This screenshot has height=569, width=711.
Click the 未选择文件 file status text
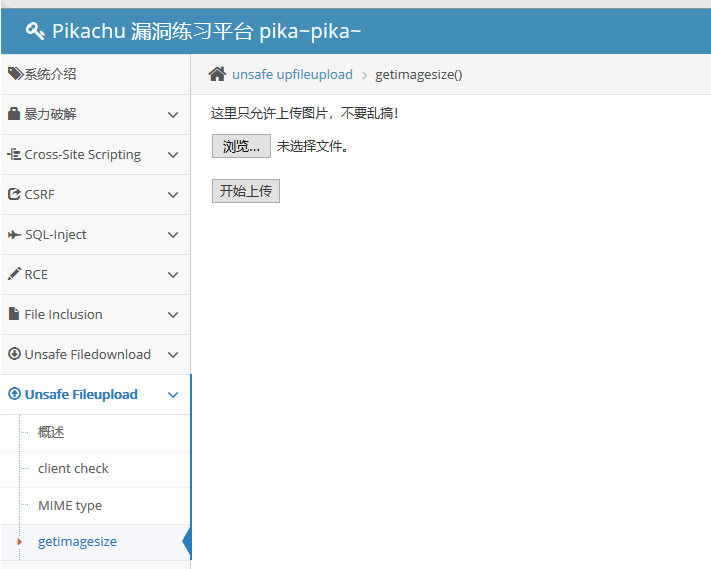point(312,146)
